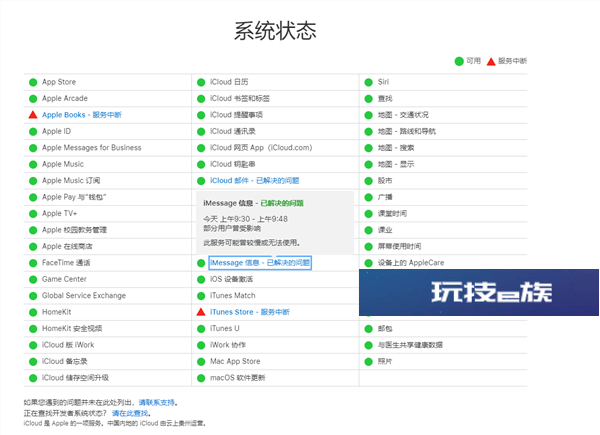Screen dimensions: 600x435
Task: Click the tooltip time 今天 上午9:30 - 上午9:48
Action: coord(245,219)
